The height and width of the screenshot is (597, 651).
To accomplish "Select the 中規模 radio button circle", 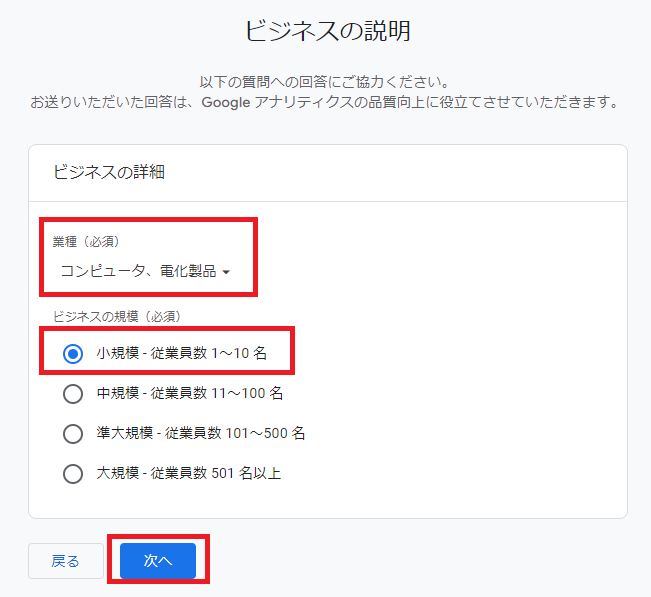I will (73, 393).
